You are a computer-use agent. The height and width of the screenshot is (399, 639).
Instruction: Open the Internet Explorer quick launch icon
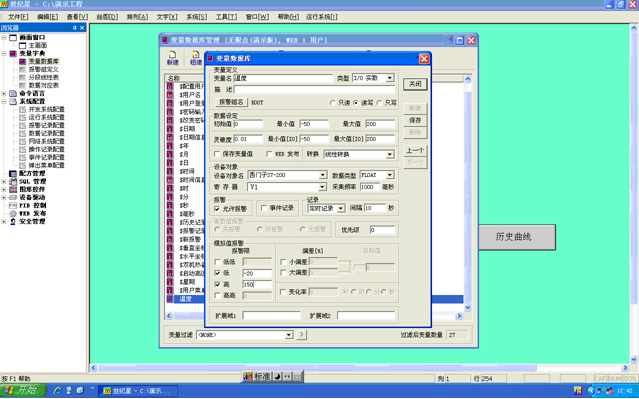57,391
